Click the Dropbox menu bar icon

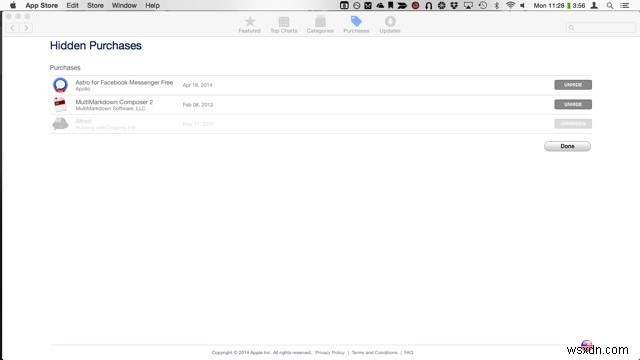454,5
